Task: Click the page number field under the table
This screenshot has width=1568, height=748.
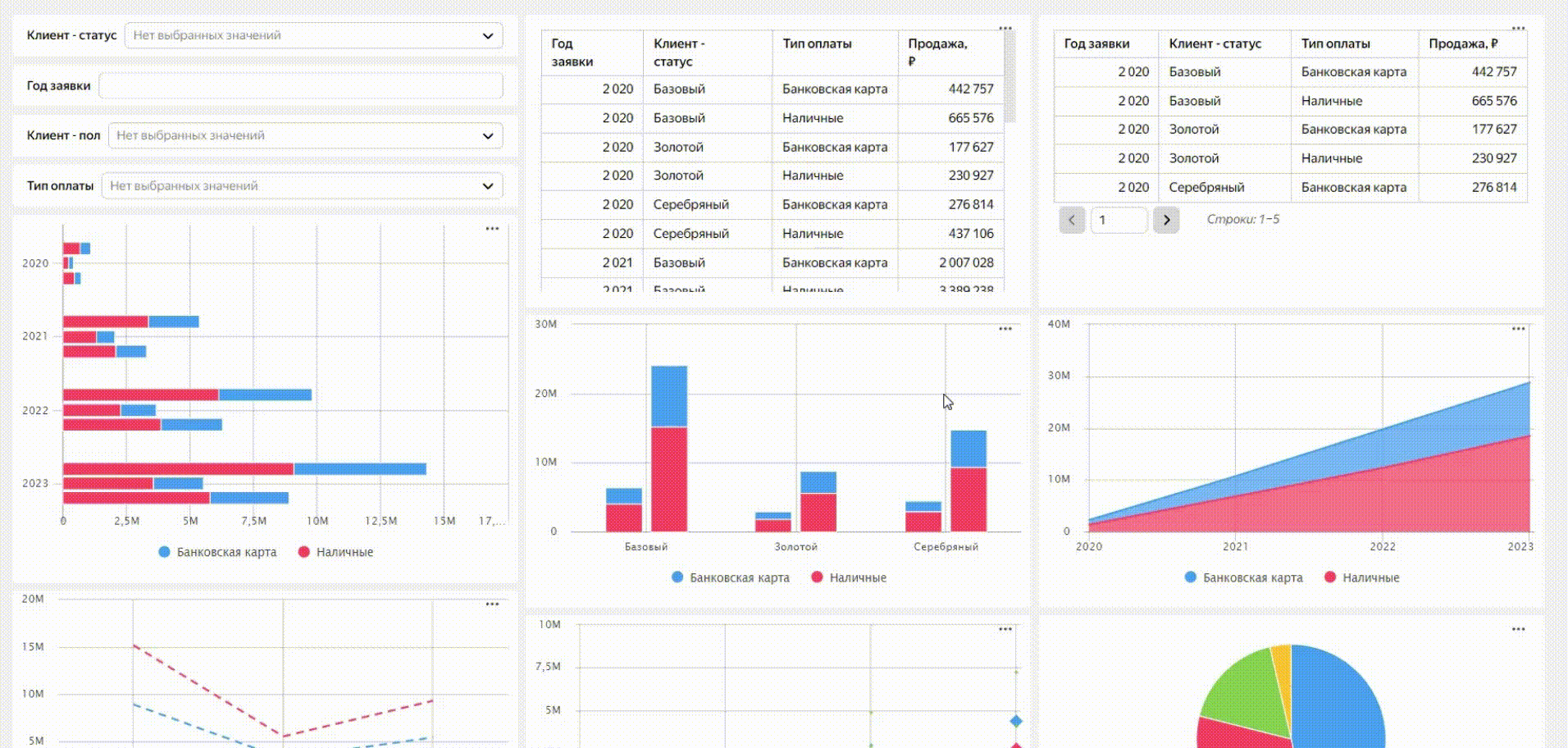Action: 1119,220
